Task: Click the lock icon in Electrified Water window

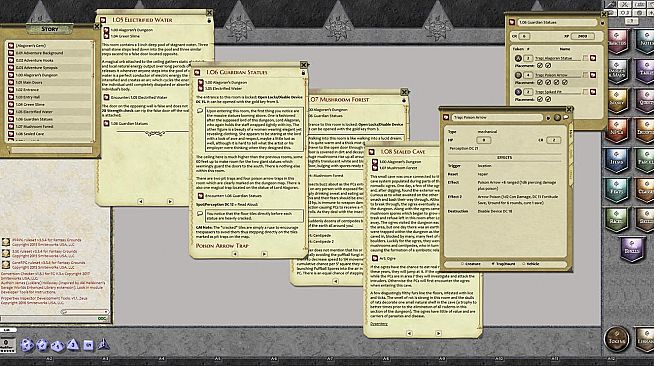Action: coord(209,20)
